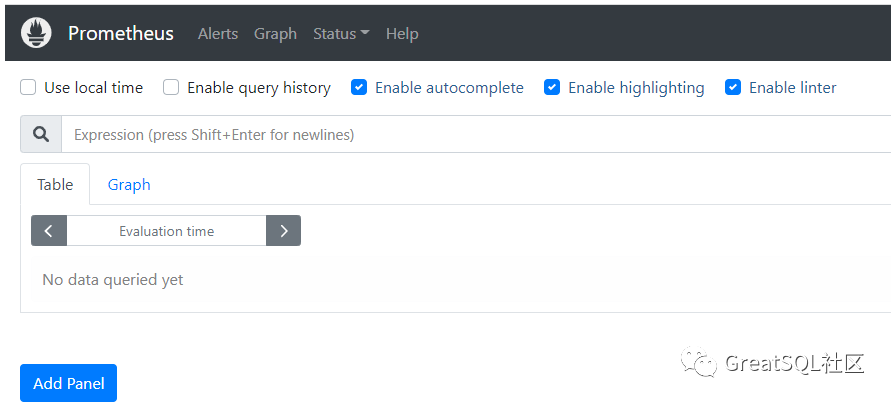Image resolution: width=893 pixels, height=403 pixels.
Task: Enable the query history checkbox
Action: point(171,88)
